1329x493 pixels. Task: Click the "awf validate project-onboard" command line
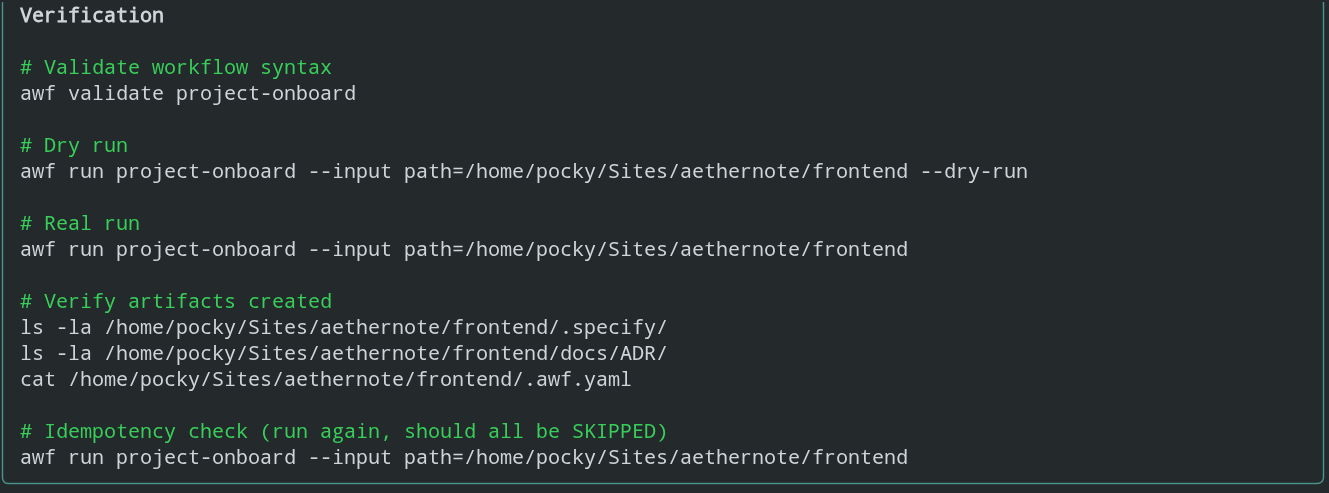point(187,94)
